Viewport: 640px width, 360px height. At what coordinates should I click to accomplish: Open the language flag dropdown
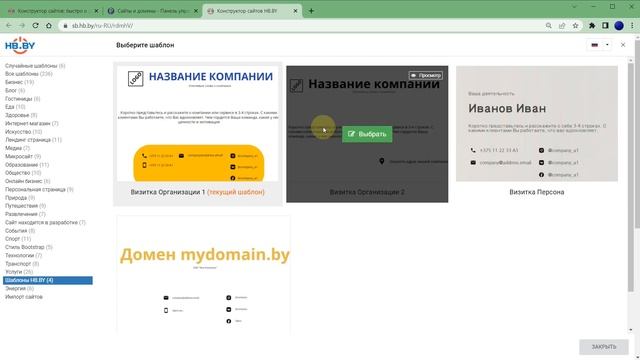tap(600, 45)
